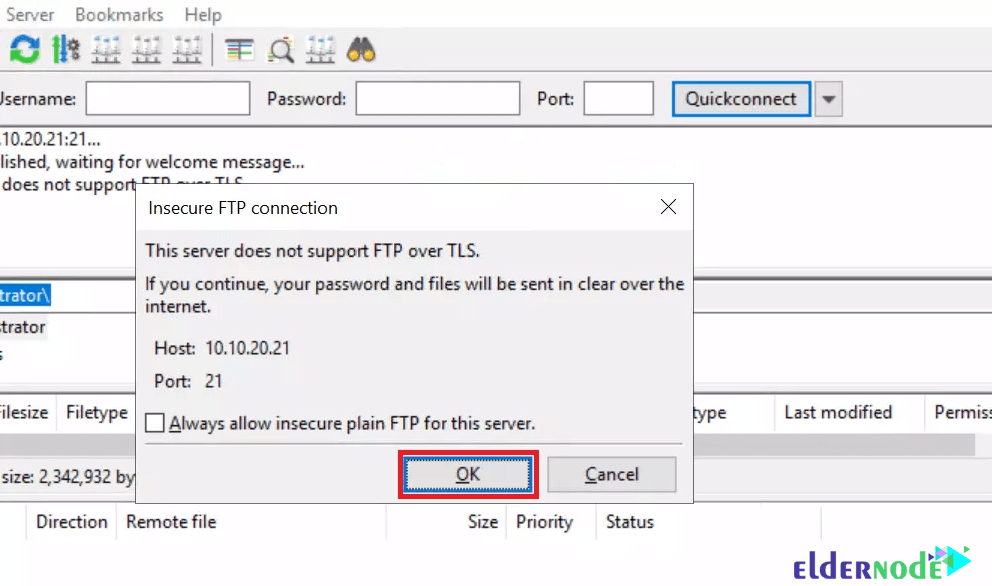Open the transfer settings icon with gear
992x586 pixels.
[66, 49]
